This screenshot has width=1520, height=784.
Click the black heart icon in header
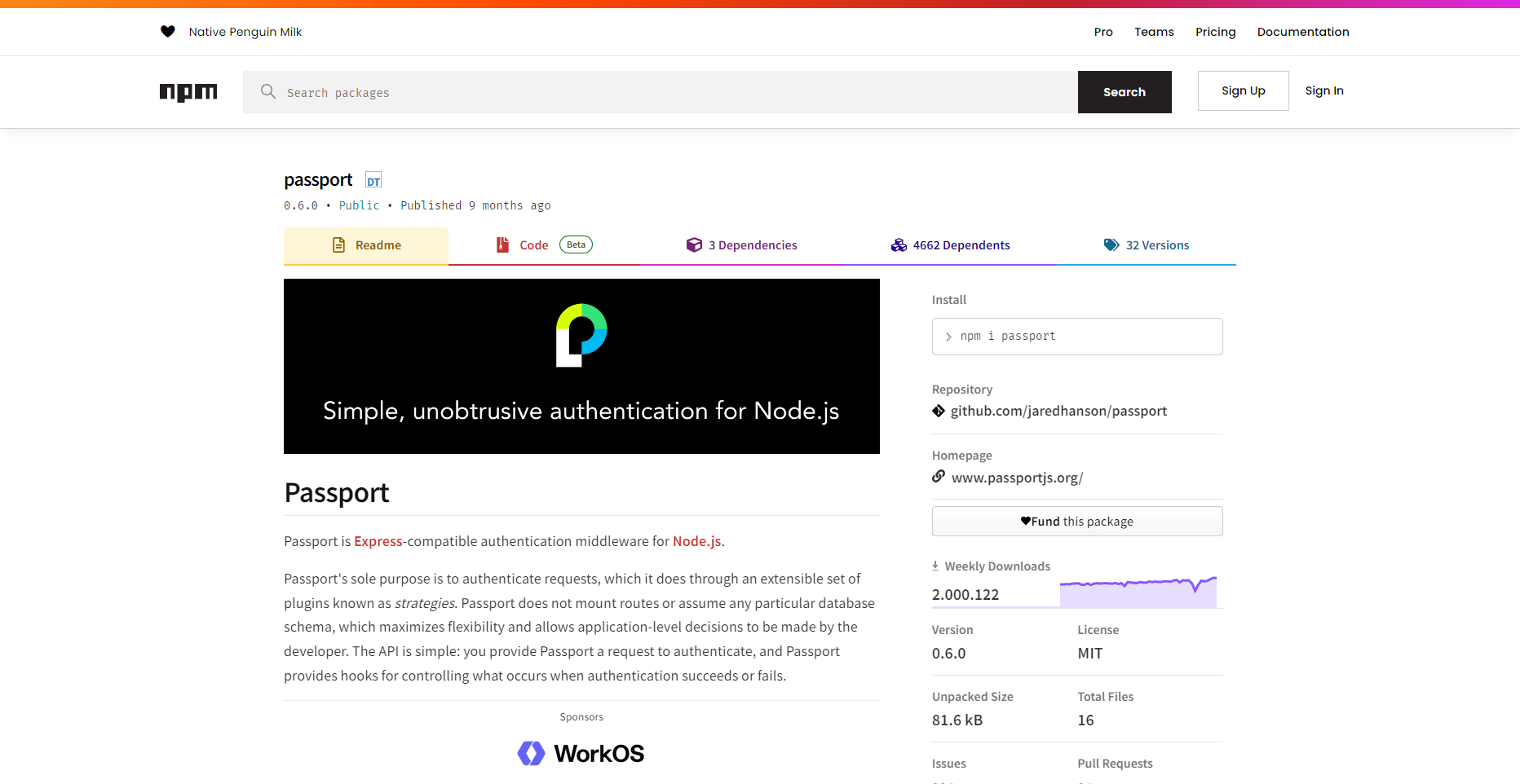pyautogui.click(x=167, y=32)
